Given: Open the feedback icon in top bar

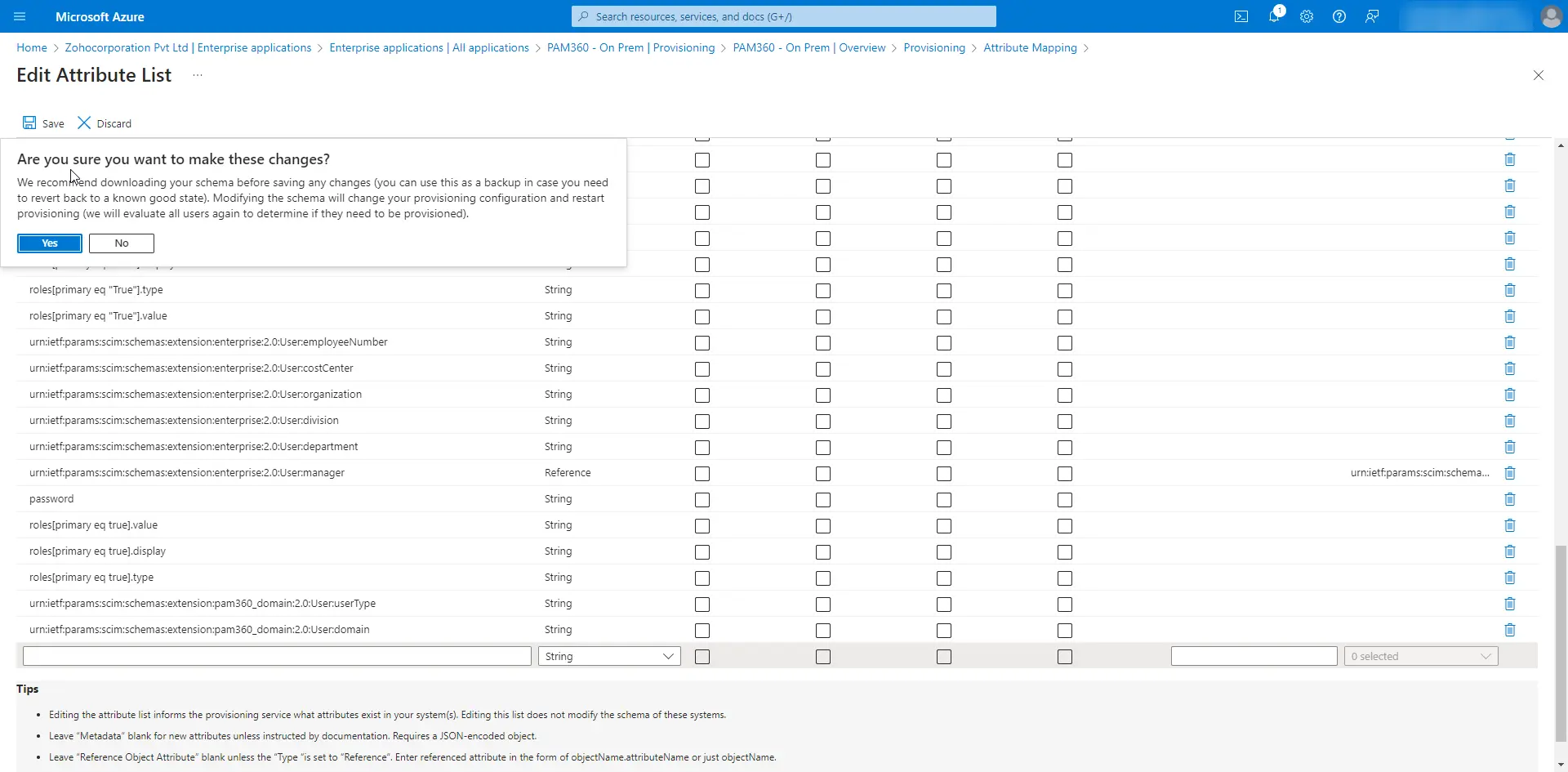Looking at the screenshot, I should coord(1372,16).
